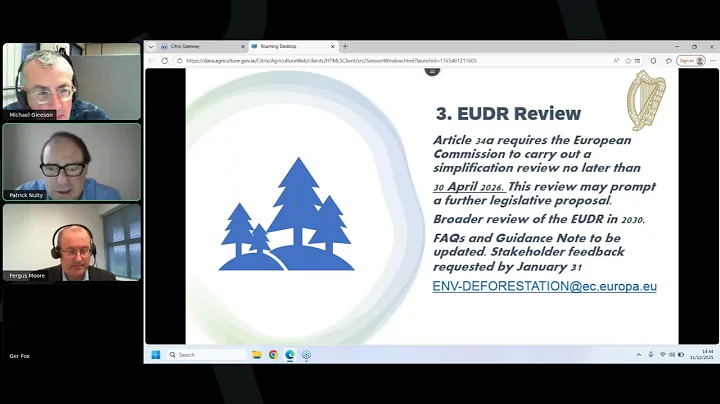
Task: Expand the tab search dropdown chevron
Action: 151,46
